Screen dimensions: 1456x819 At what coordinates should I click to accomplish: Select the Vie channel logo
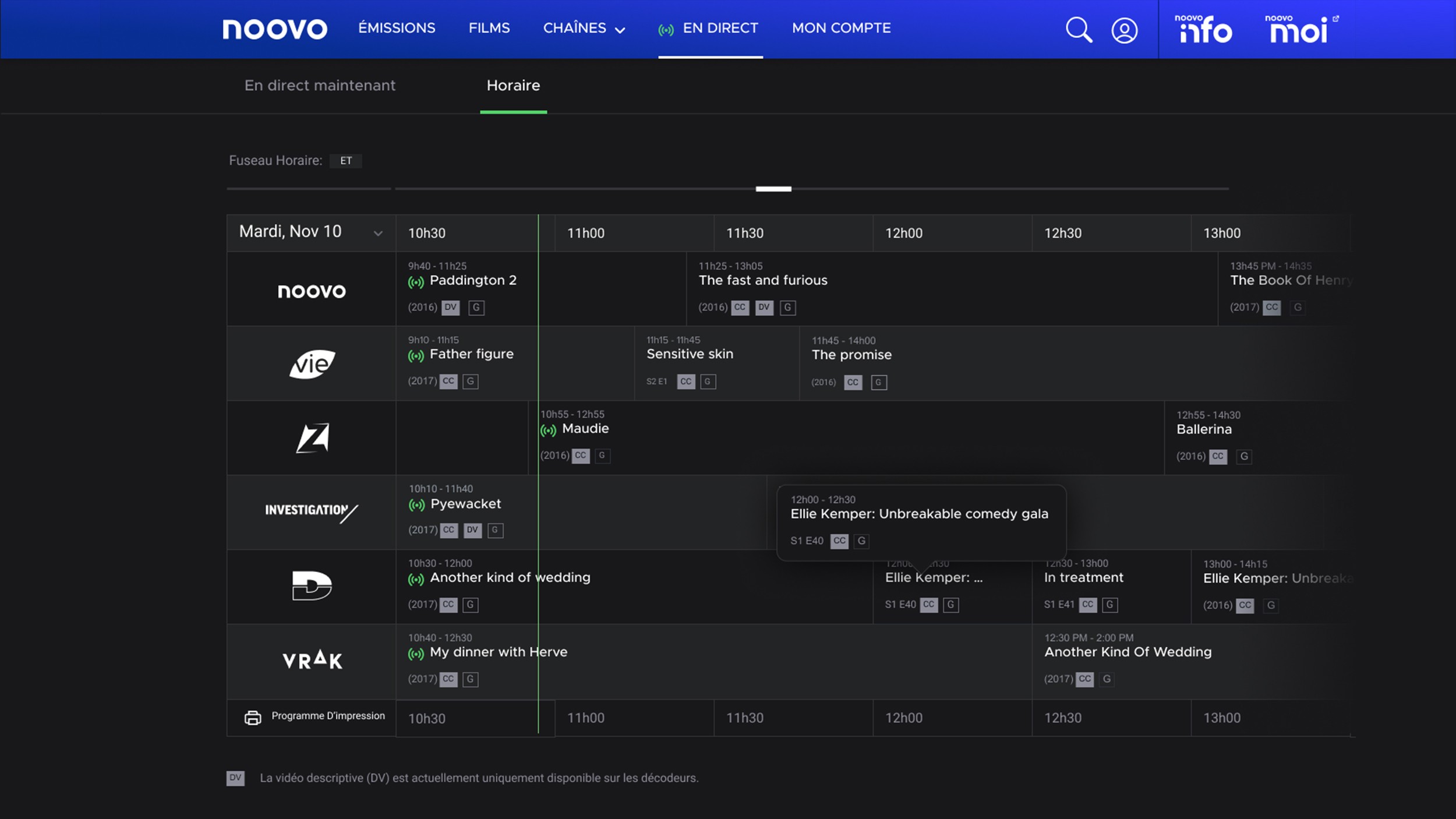pos(312,364)
